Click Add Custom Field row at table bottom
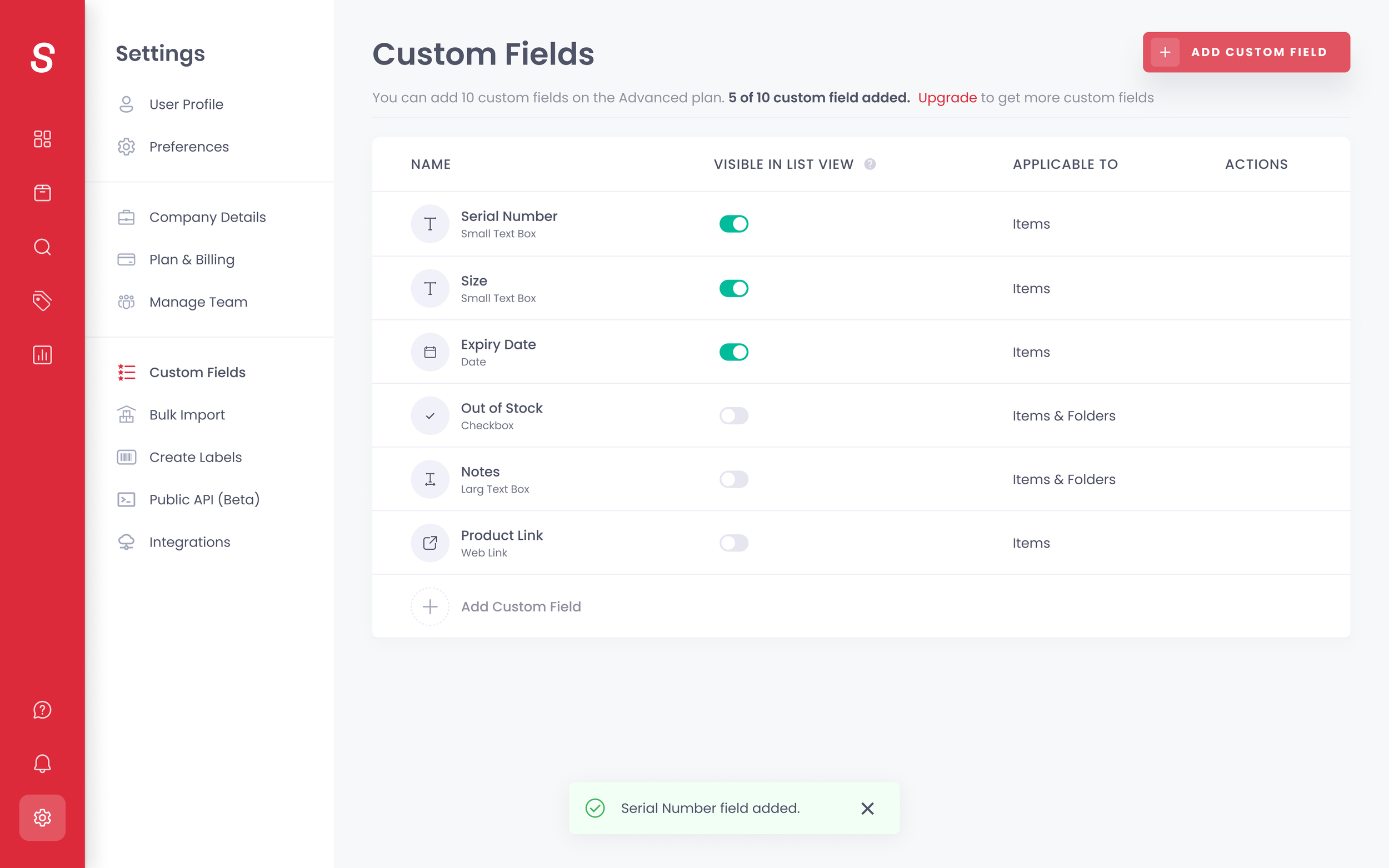1389x868 pixels. [x=520, y=607]
